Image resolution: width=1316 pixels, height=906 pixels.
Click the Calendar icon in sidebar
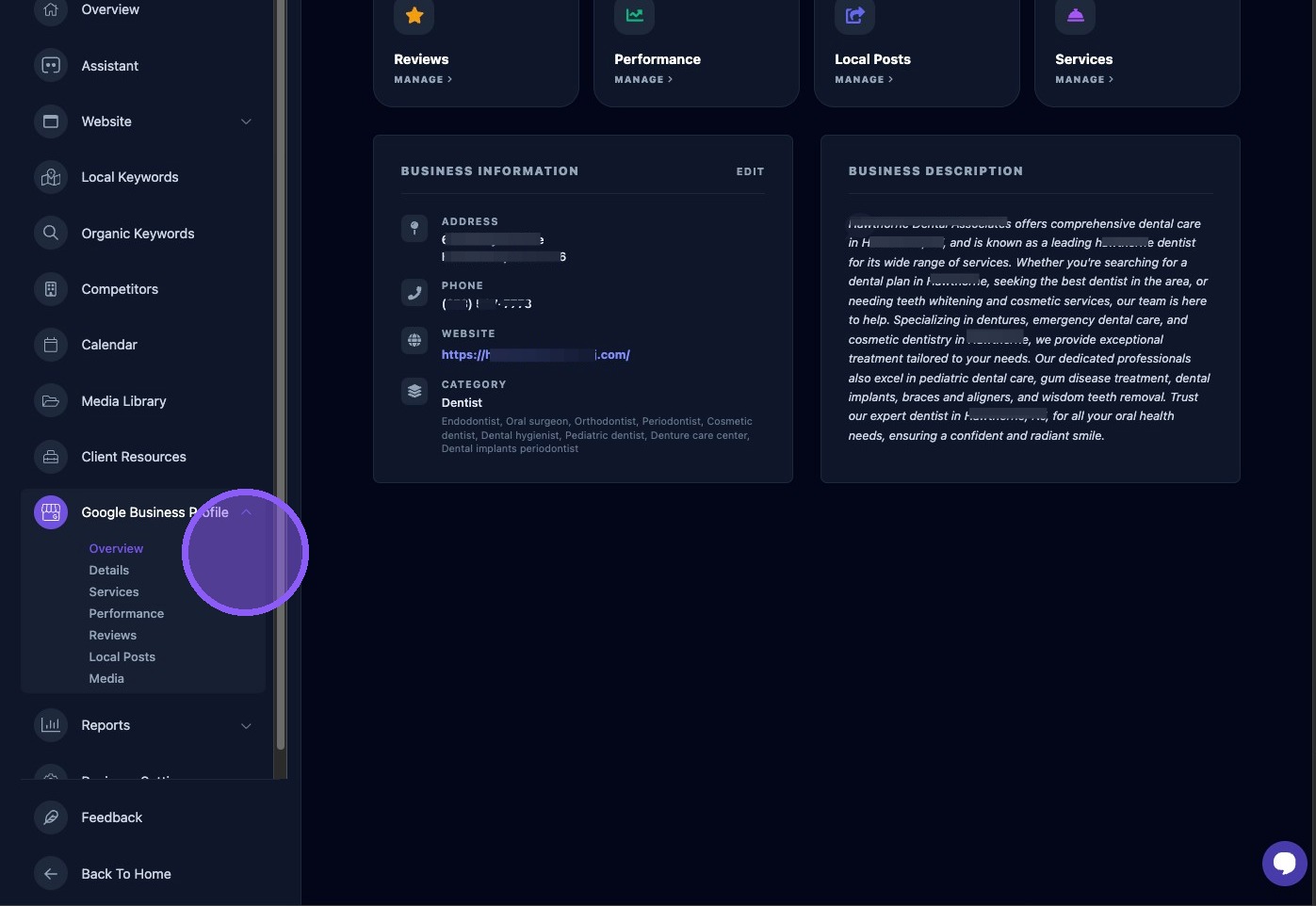tap(51, 345)
